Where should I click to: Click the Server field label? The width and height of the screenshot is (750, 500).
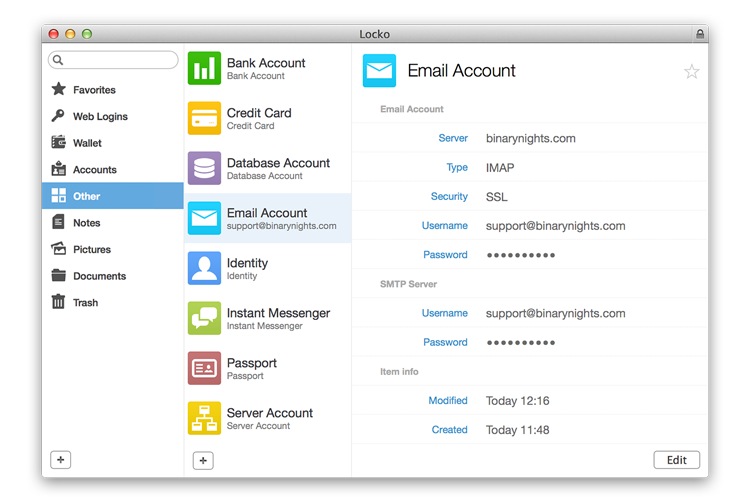pos(453,138)
